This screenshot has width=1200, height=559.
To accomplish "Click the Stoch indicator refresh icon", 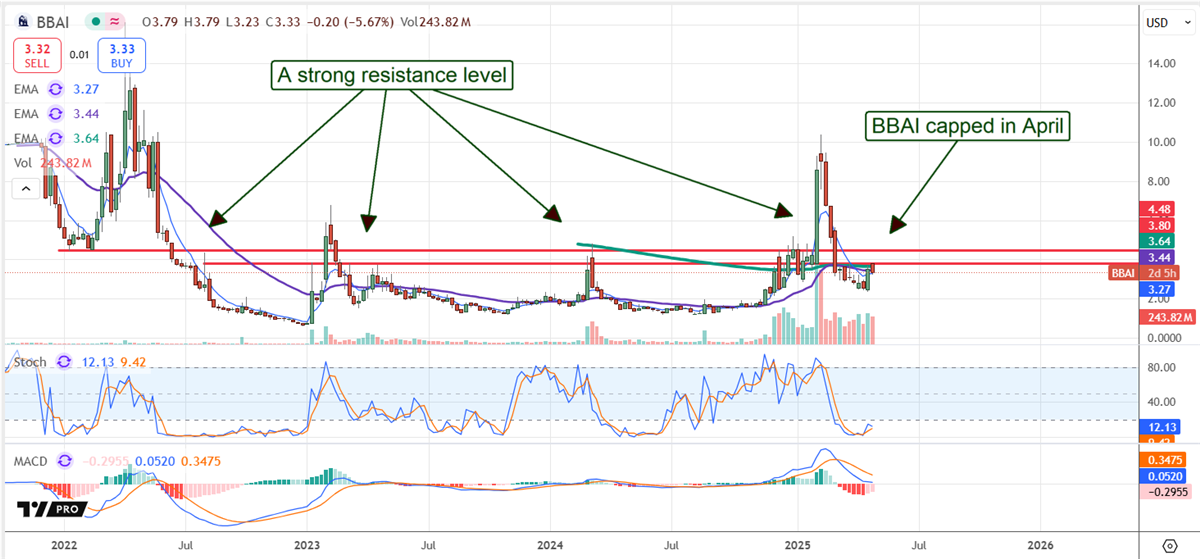I will coord(64,361).
